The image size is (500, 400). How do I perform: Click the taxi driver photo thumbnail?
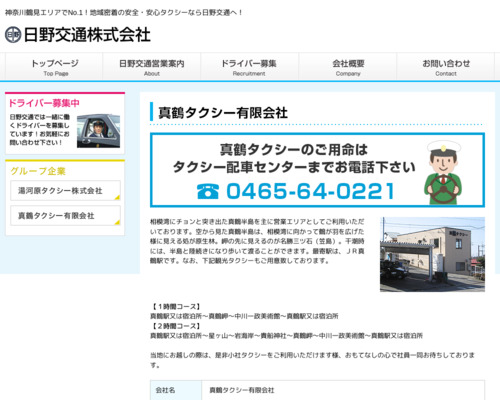tap(98, 131)
